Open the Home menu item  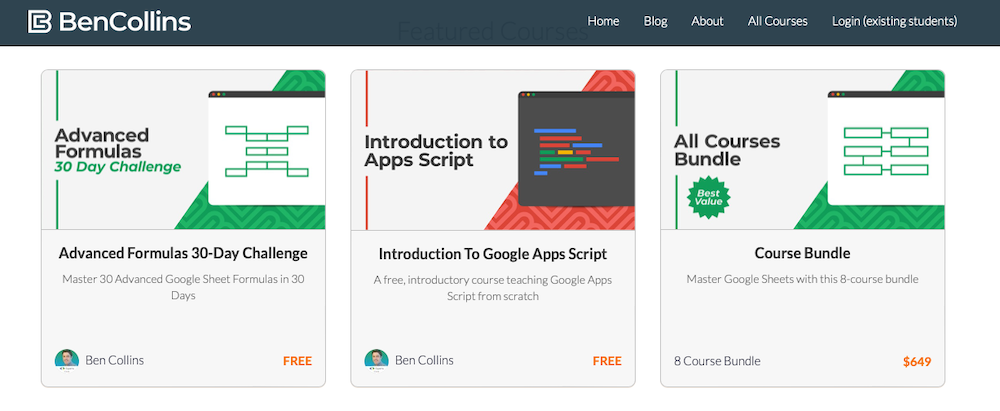tap(603, 21)
